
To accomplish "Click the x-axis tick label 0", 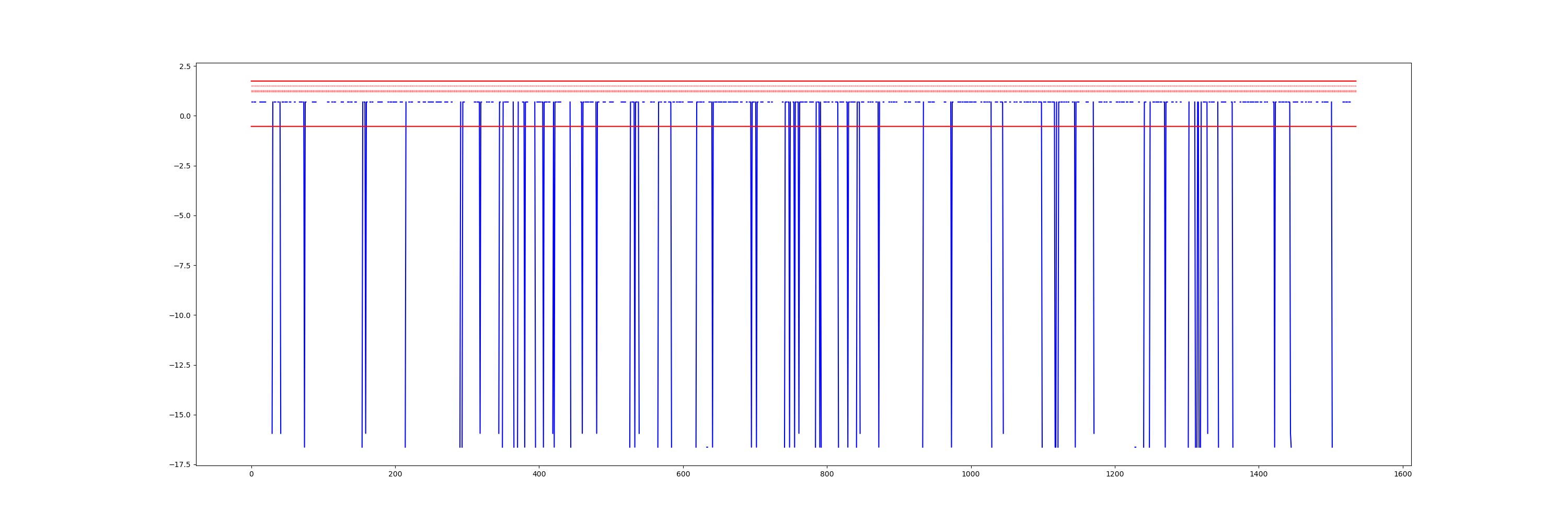I will point(251,474).
